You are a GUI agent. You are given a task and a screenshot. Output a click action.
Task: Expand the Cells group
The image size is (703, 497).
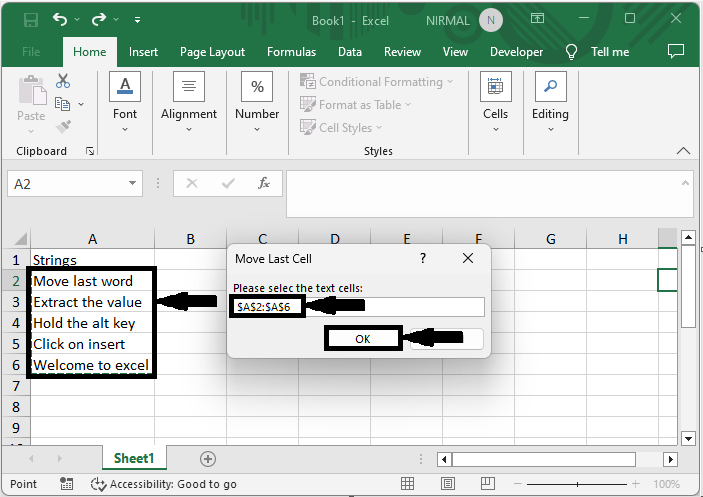pyautogui.click(x=495, y=103)
